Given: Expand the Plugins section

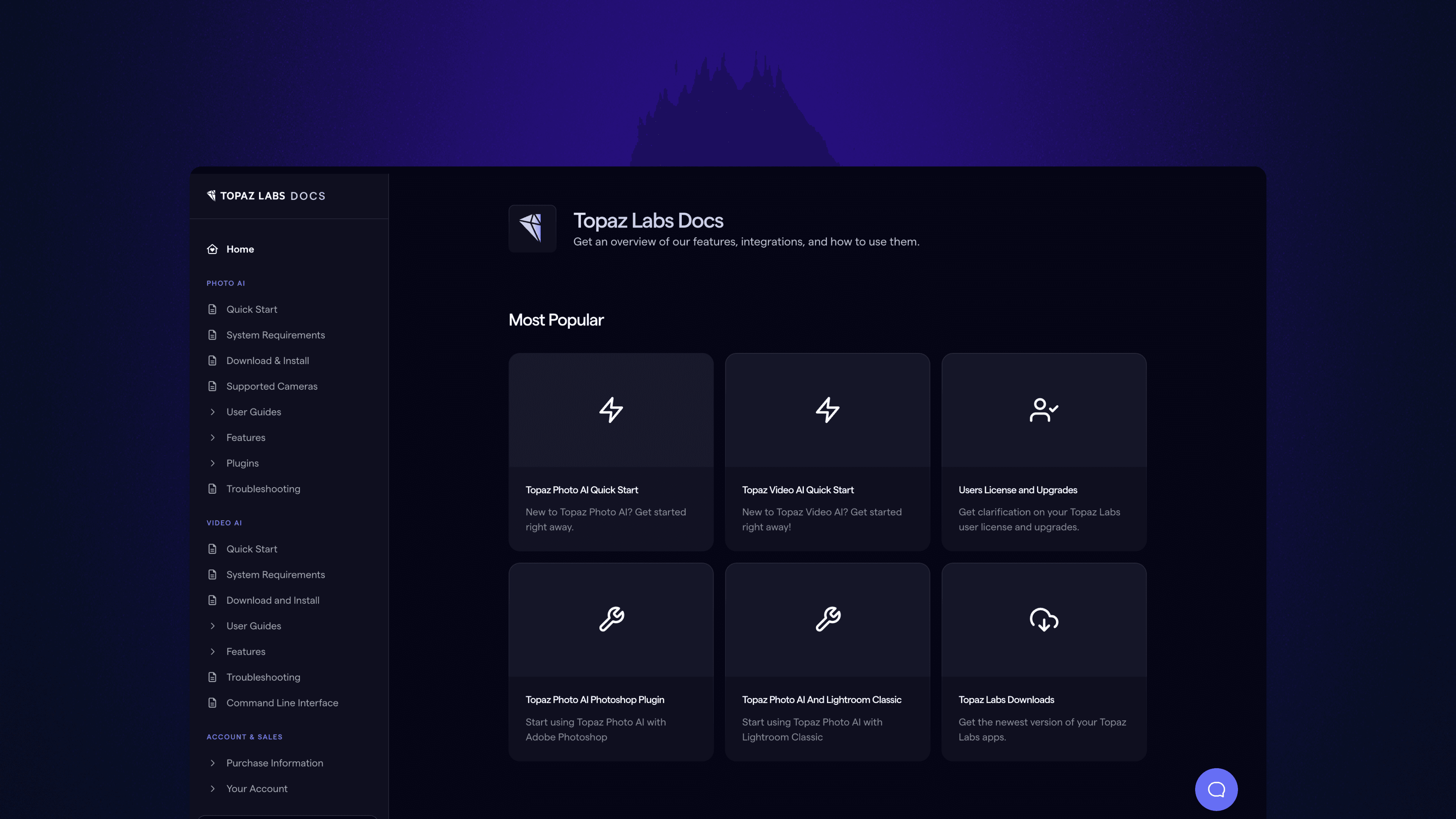Looking at the screenshot, I should click(x=243, y=463).
